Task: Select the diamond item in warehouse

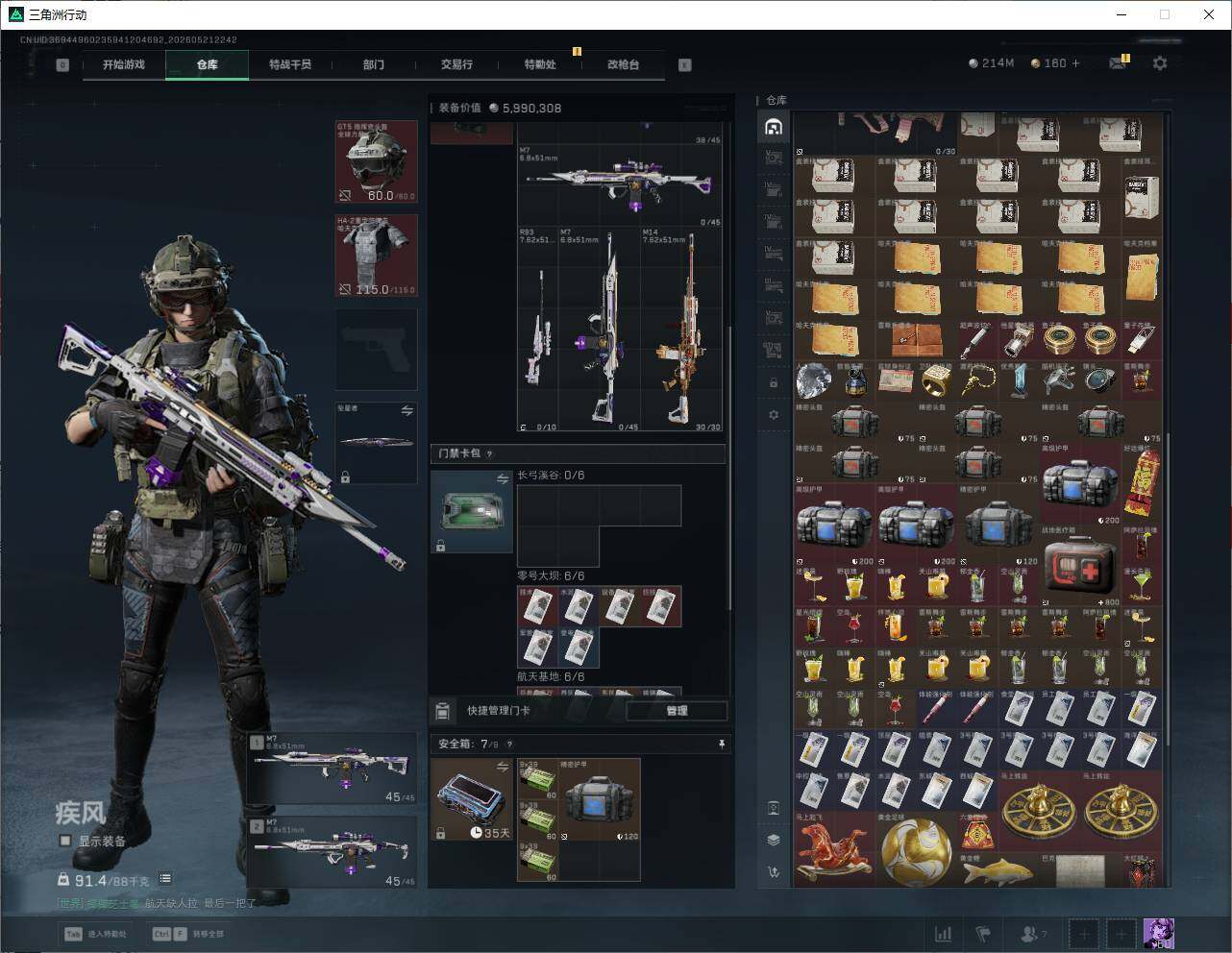Action: tap(814, 381)
